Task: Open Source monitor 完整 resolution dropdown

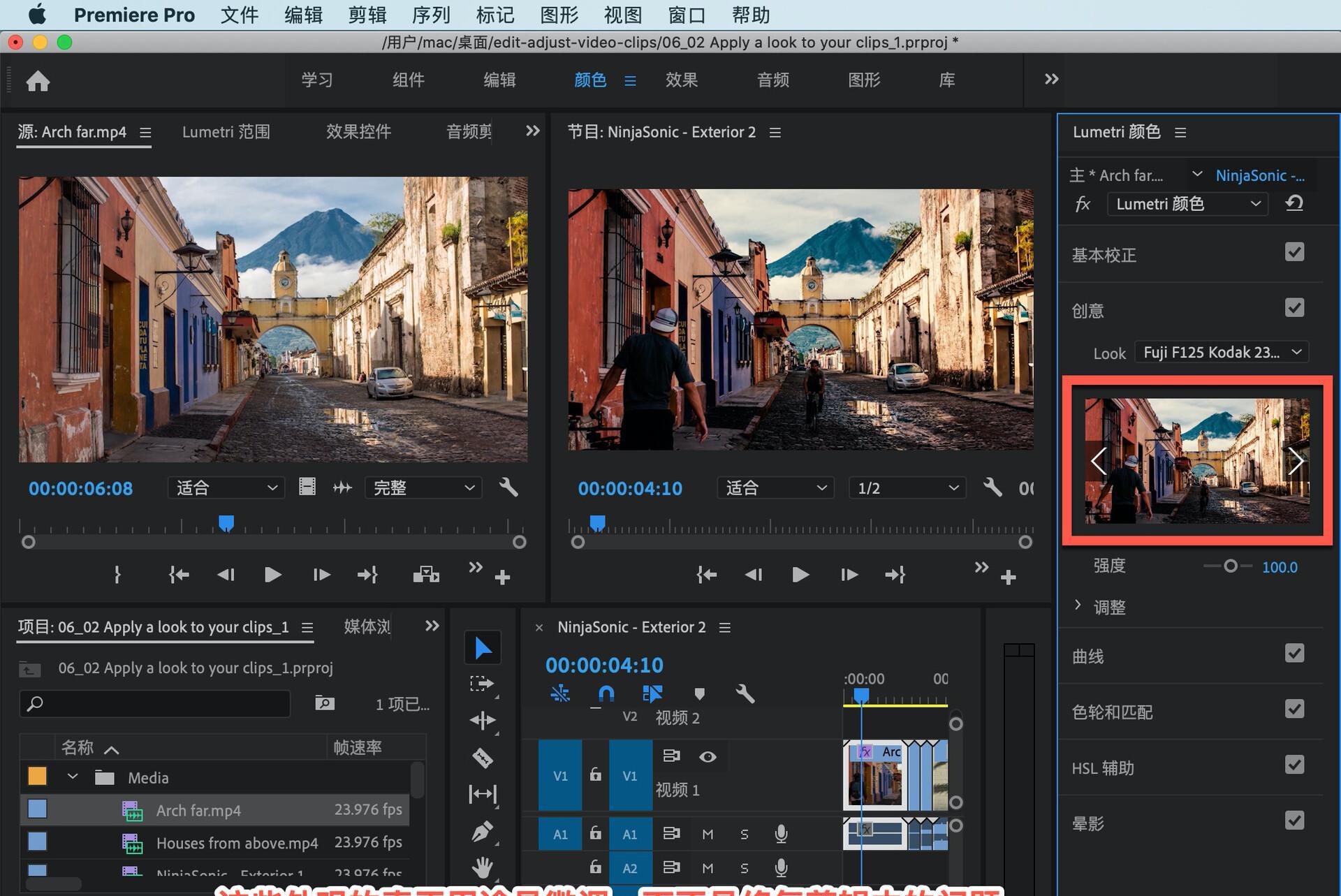Action: [423, 487]
